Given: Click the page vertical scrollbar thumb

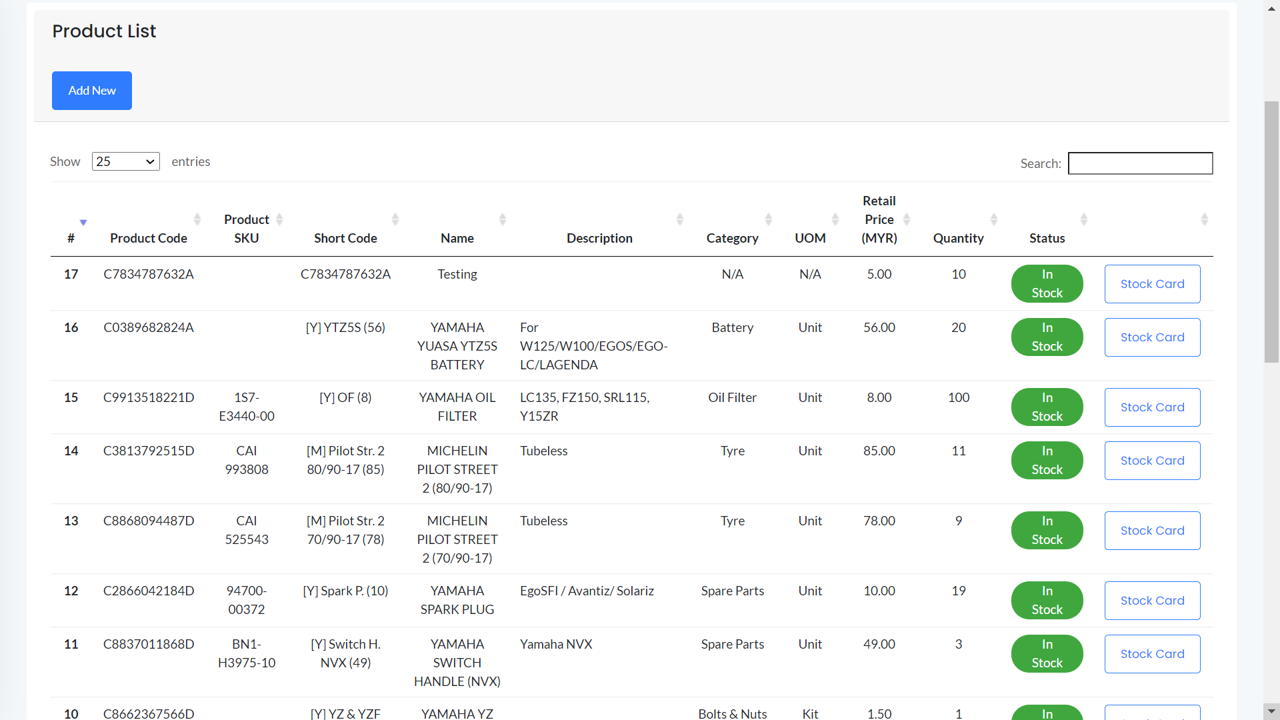Looking at the screenshot, I should point(1271,231).
